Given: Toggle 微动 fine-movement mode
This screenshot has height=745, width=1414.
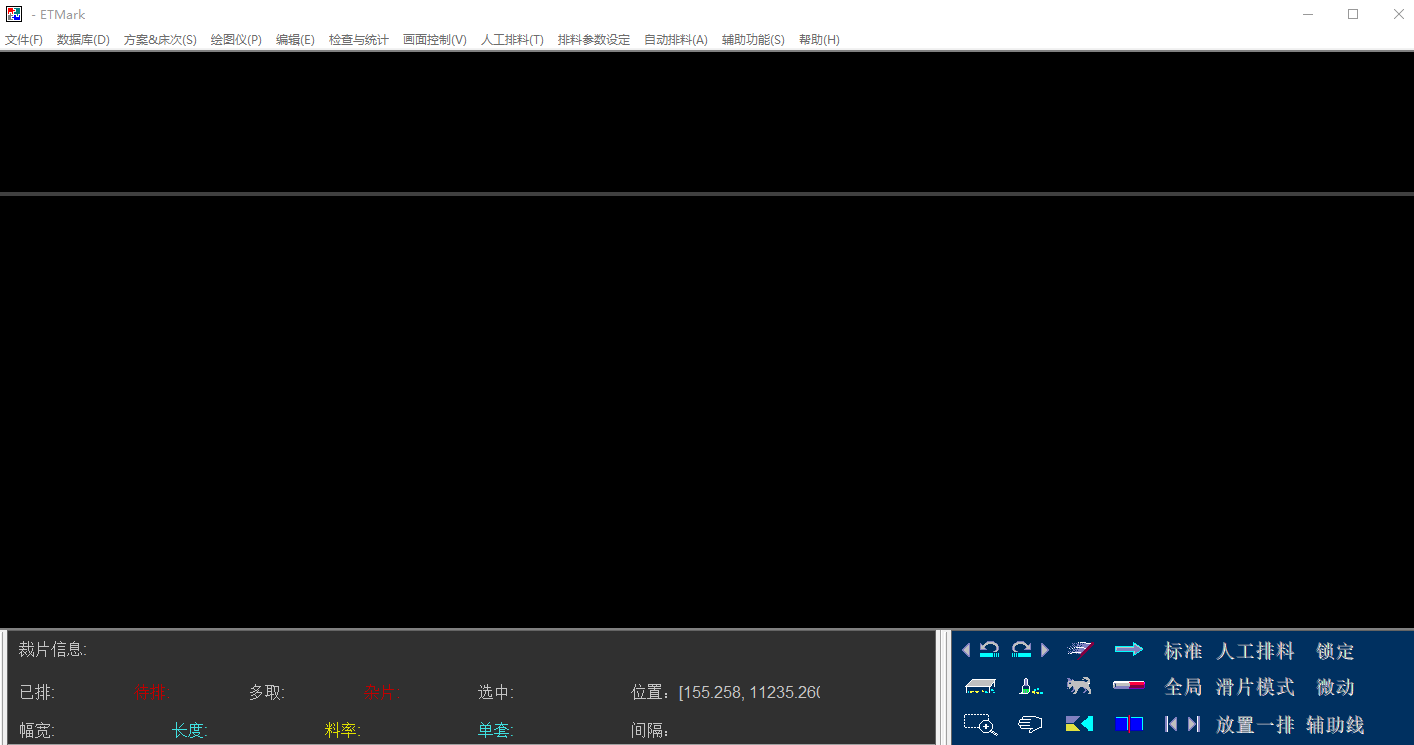Looking at the screenshot, I should 1336,687.
